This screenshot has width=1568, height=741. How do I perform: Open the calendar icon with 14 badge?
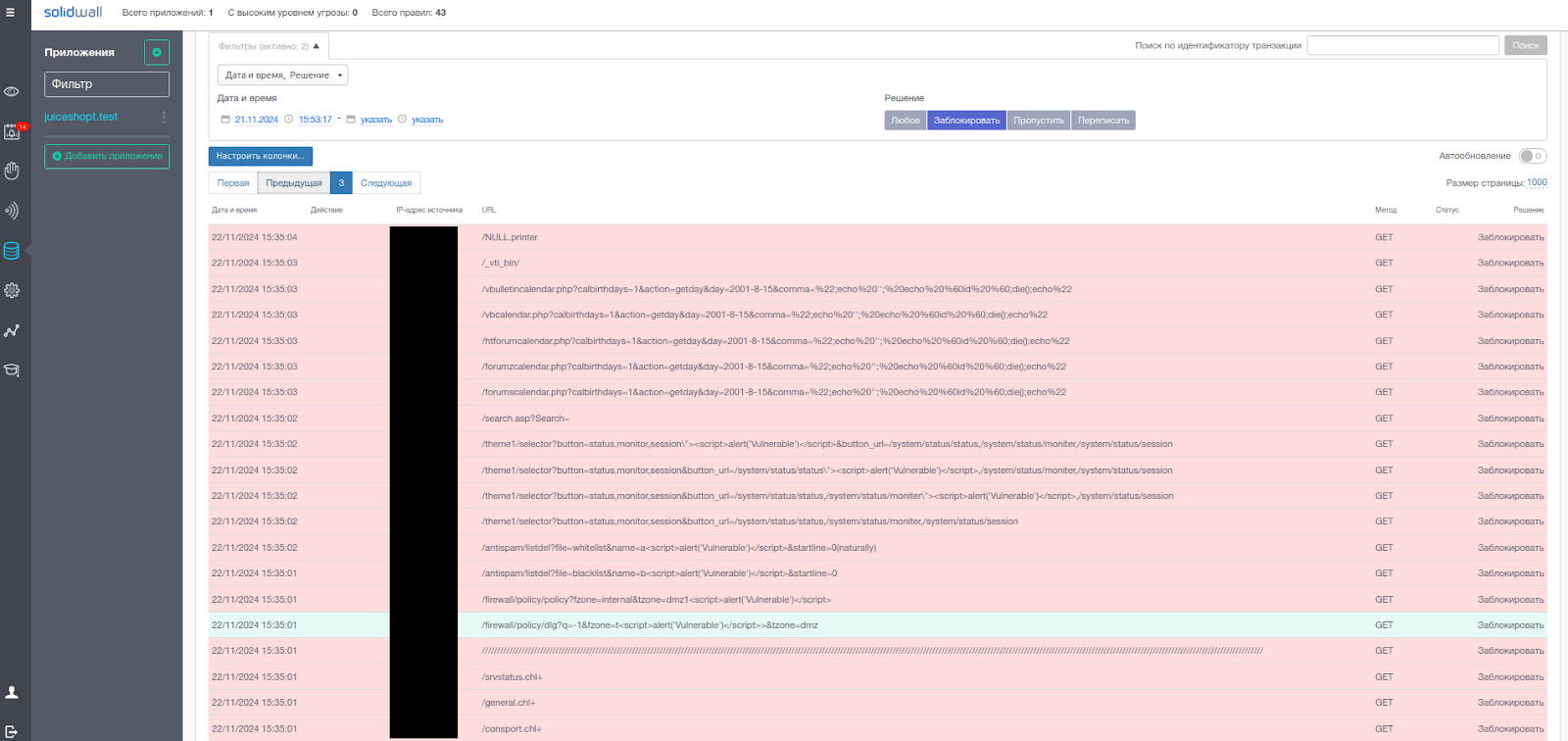pos(12,131)
